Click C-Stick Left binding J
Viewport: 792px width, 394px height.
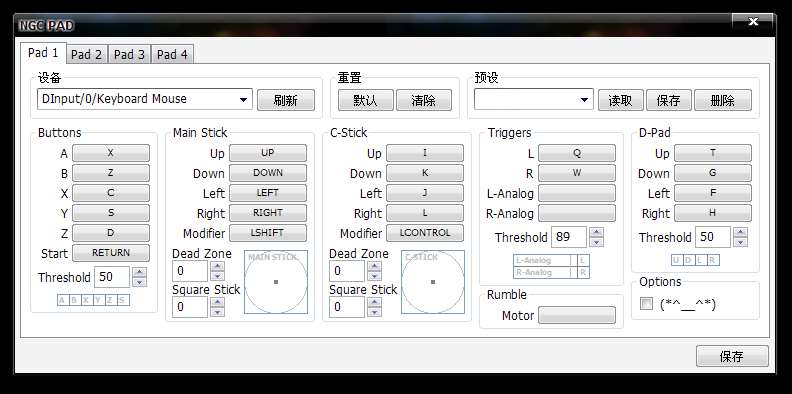(x=425, y=193)
